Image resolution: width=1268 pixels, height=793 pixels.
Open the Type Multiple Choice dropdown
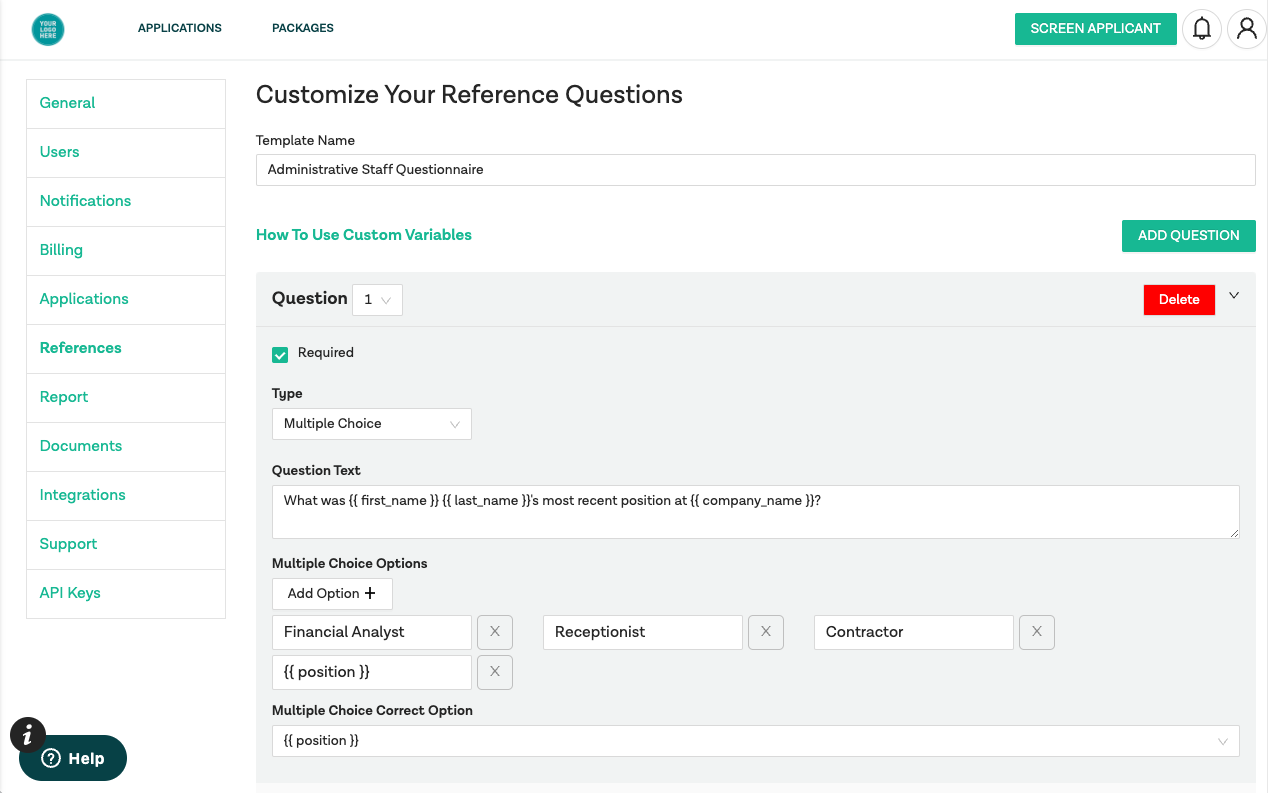pyautogui.click(x=371, y=424)
